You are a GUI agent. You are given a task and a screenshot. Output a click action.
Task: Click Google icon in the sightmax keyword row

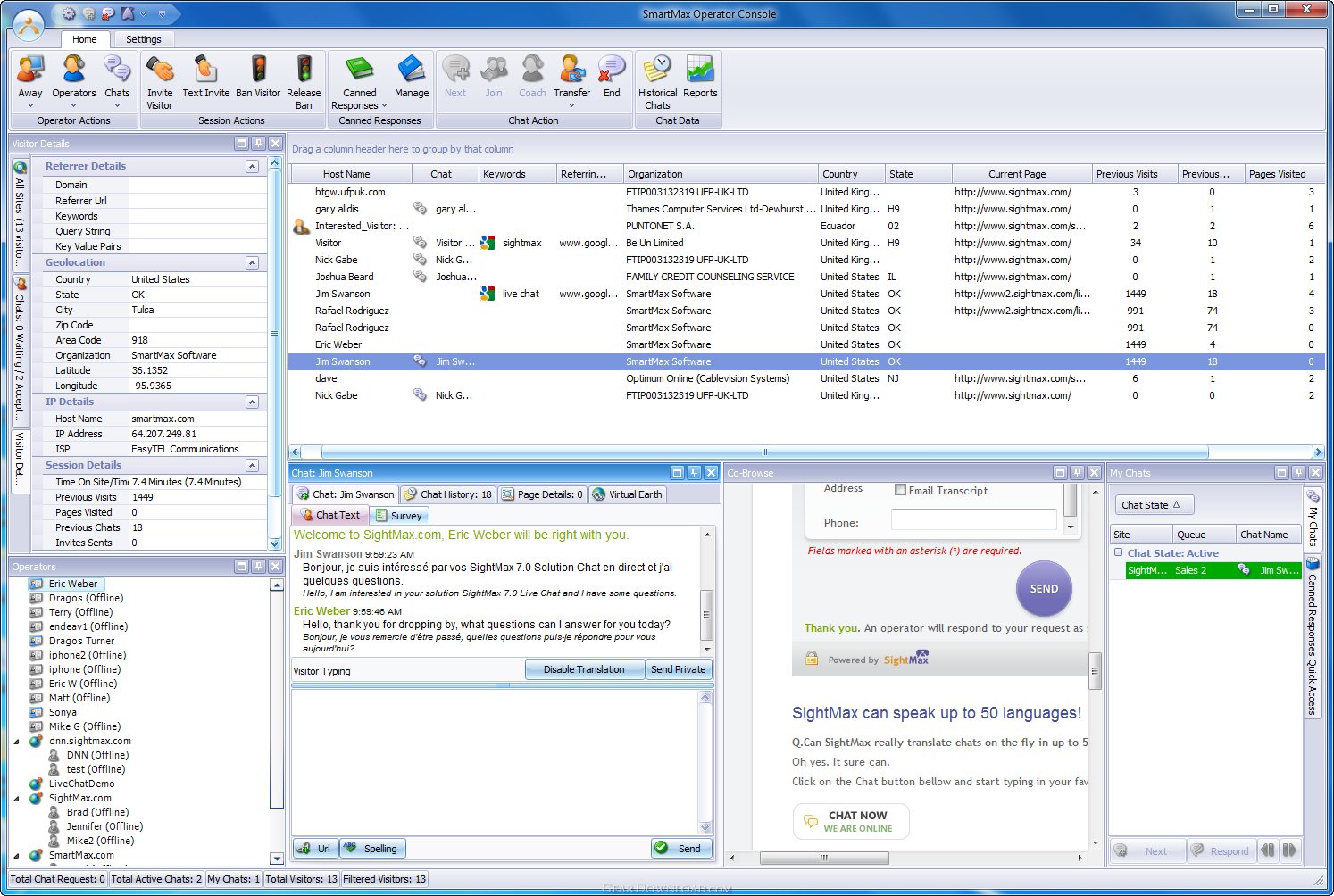click(x=488, y=243)
